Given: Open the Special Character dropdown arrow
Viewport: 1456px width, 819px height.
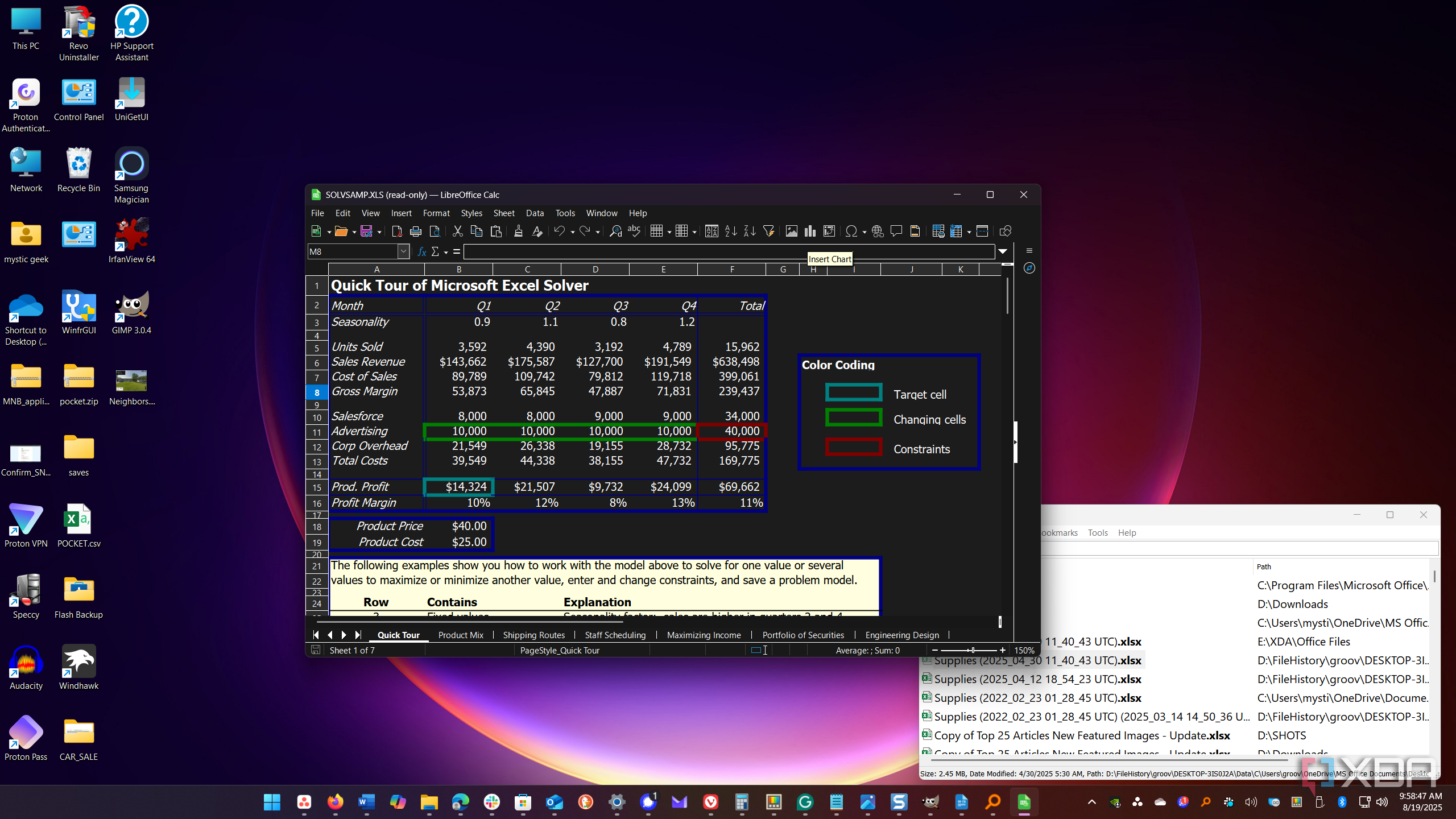Looking at the screenshot, I should [x=864, y=232].
